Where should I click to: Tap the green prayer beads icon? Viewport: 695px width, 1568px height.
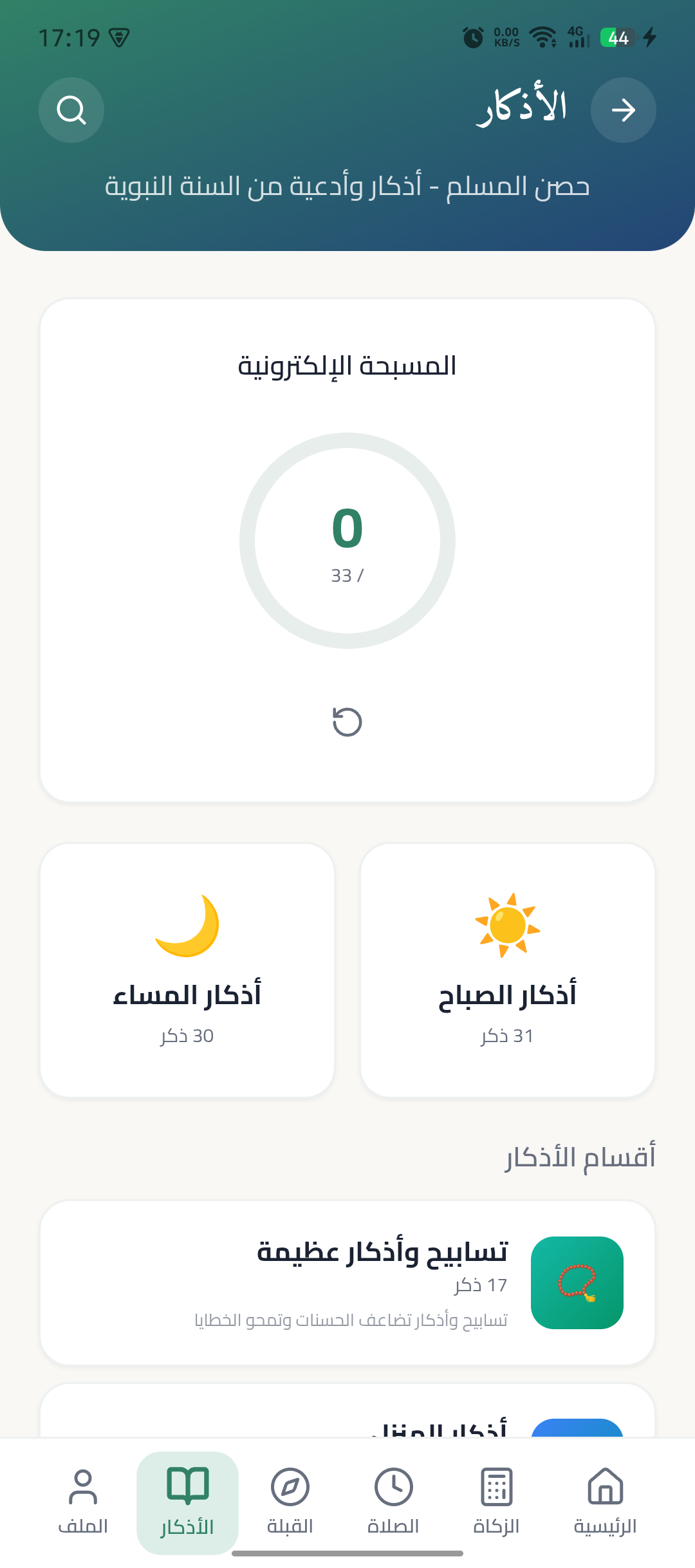577,1283
